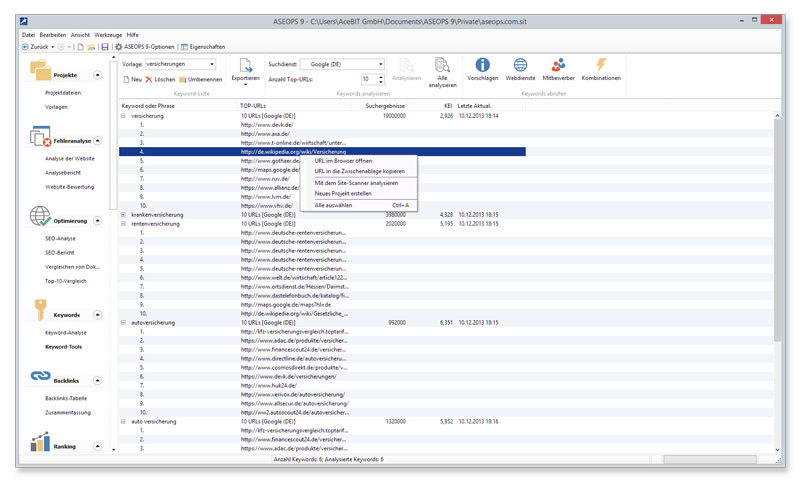Click the Keywords key icon
This screenshot has height=492, width=800.
pos(40,309)
